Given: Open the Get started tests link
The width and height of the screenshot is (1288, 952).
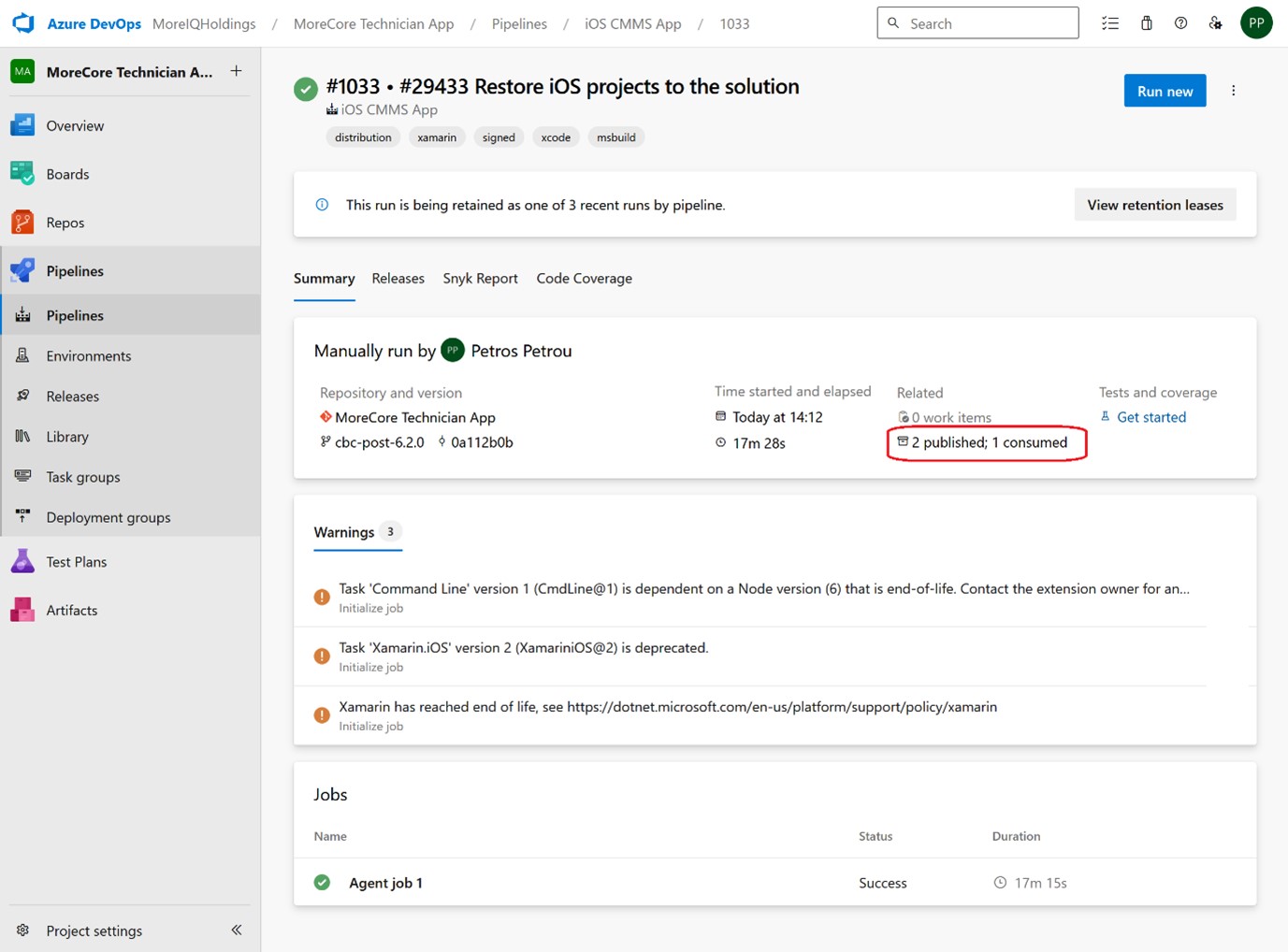Looking at the screenshot, I should tap(1151, 417).
